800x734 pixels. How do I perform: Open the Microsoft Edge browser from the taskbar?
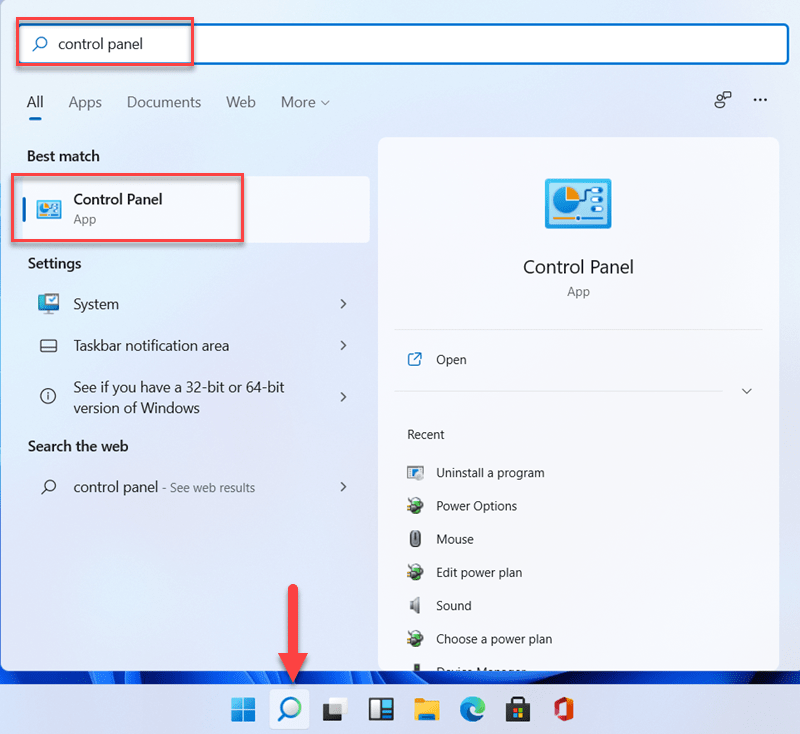(472, 710)
